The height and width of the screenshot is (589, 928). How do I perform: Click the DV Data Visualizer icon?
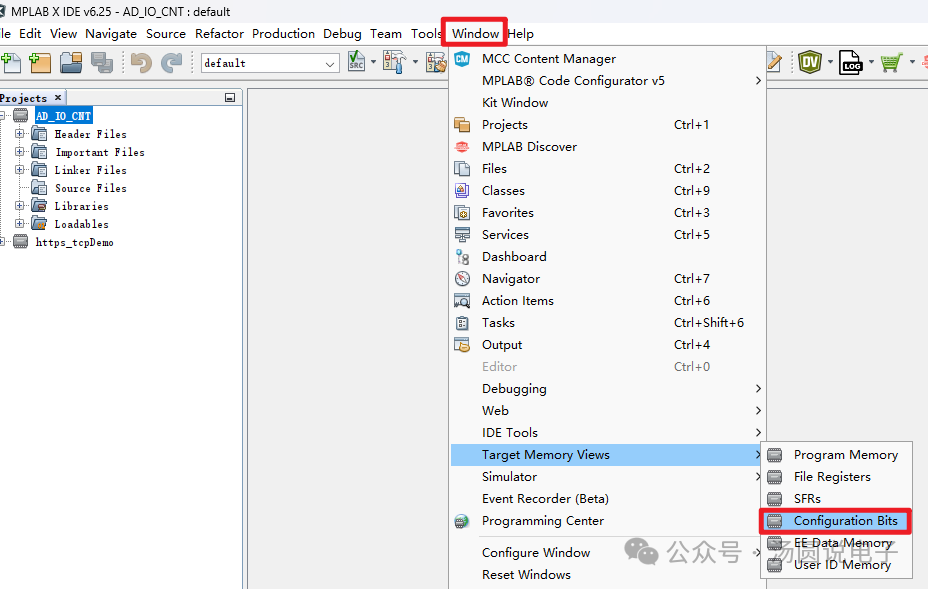pos(810,62)
